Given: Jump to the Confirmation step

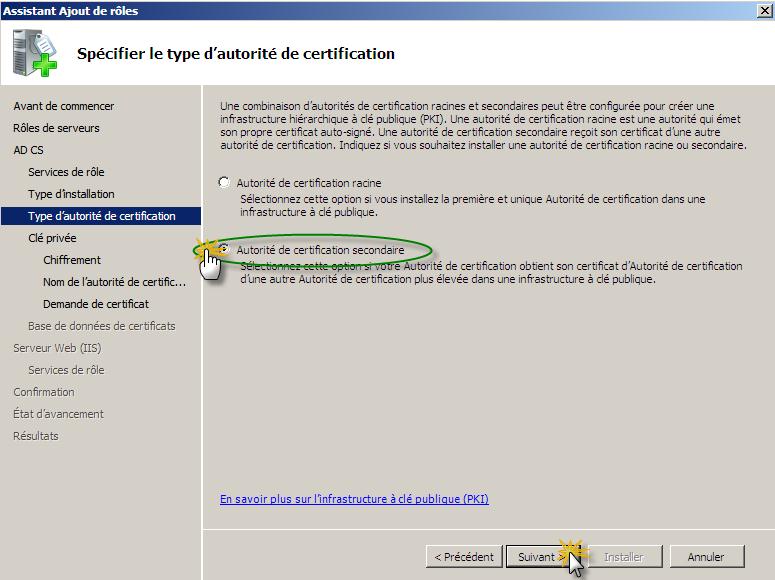Looking at the screenshot, I should 43,392.
